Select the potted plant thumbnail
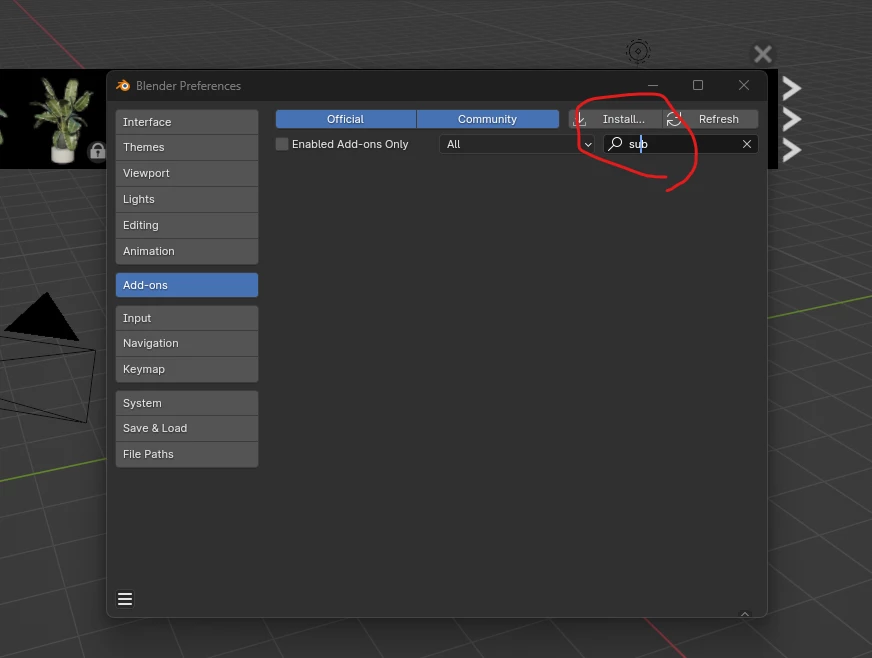This screenshot has height=658, width=872. click(60, 120)
